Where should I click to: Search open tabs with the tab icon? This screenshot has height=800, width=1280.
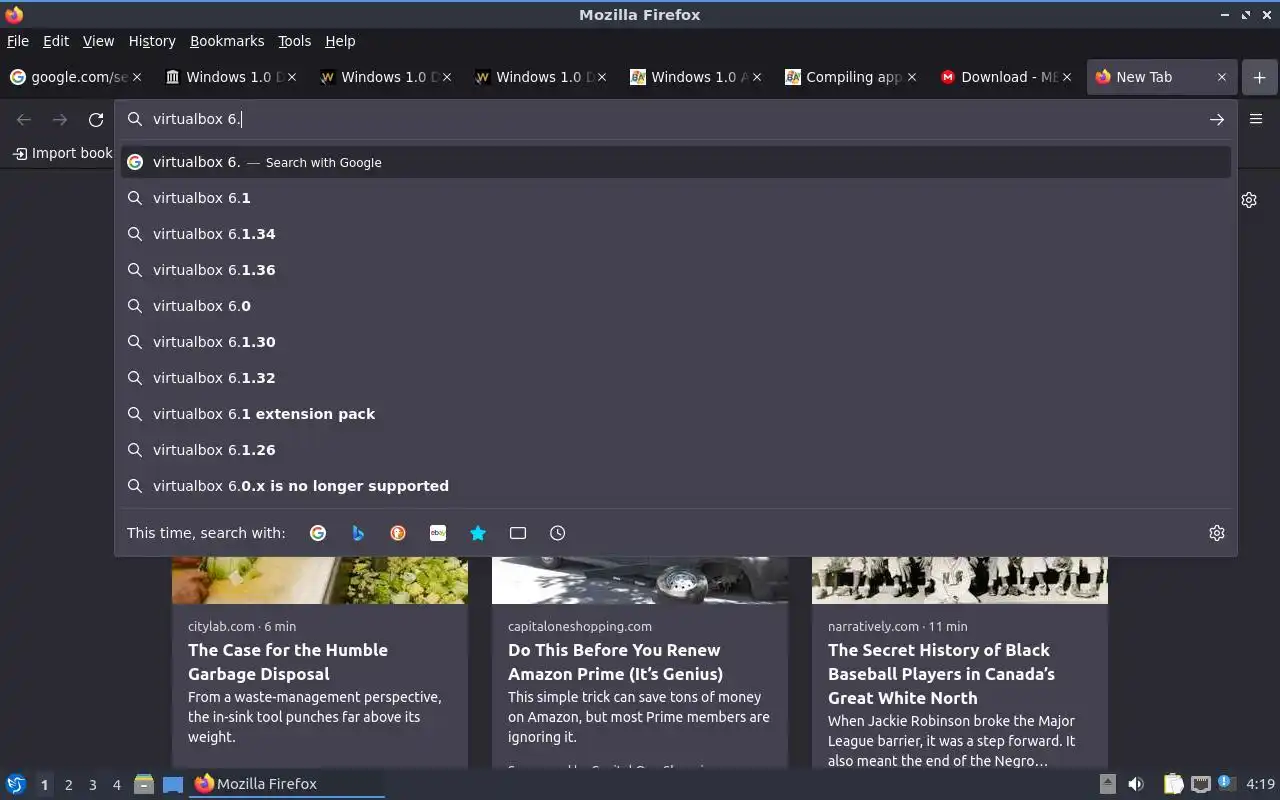pyautogui.click(x=518, y=533)
